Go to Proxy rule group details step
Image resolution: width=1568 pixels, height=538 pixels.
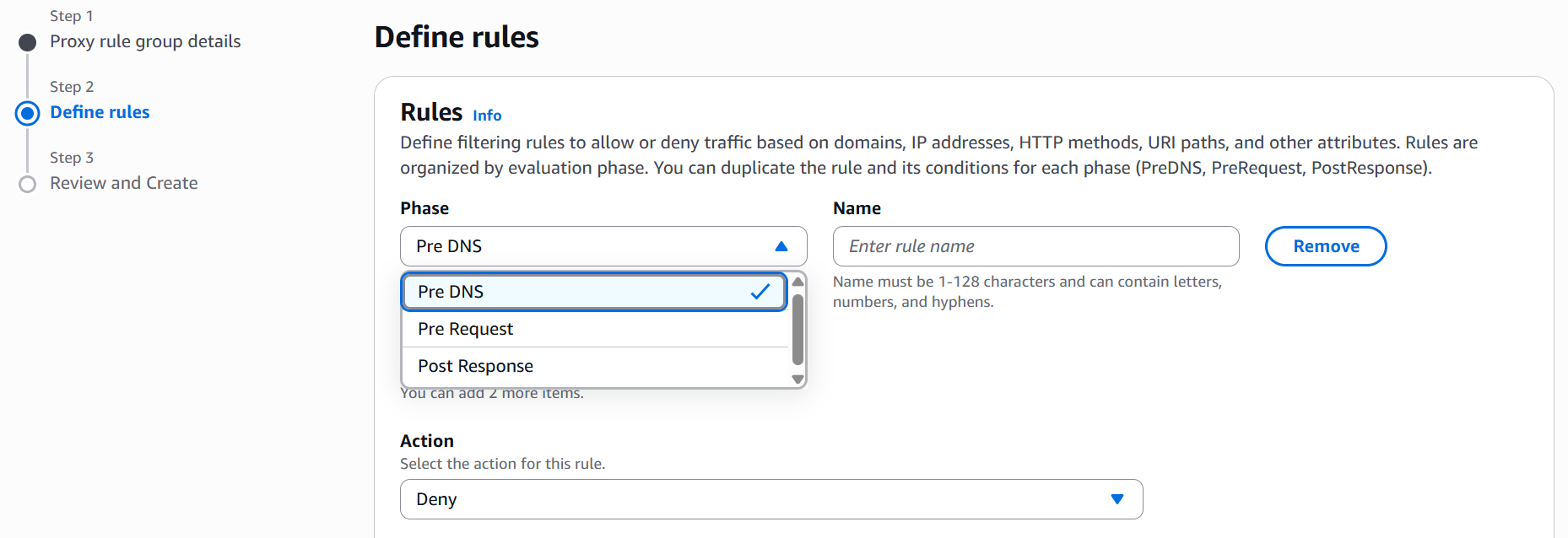[145, 41]
